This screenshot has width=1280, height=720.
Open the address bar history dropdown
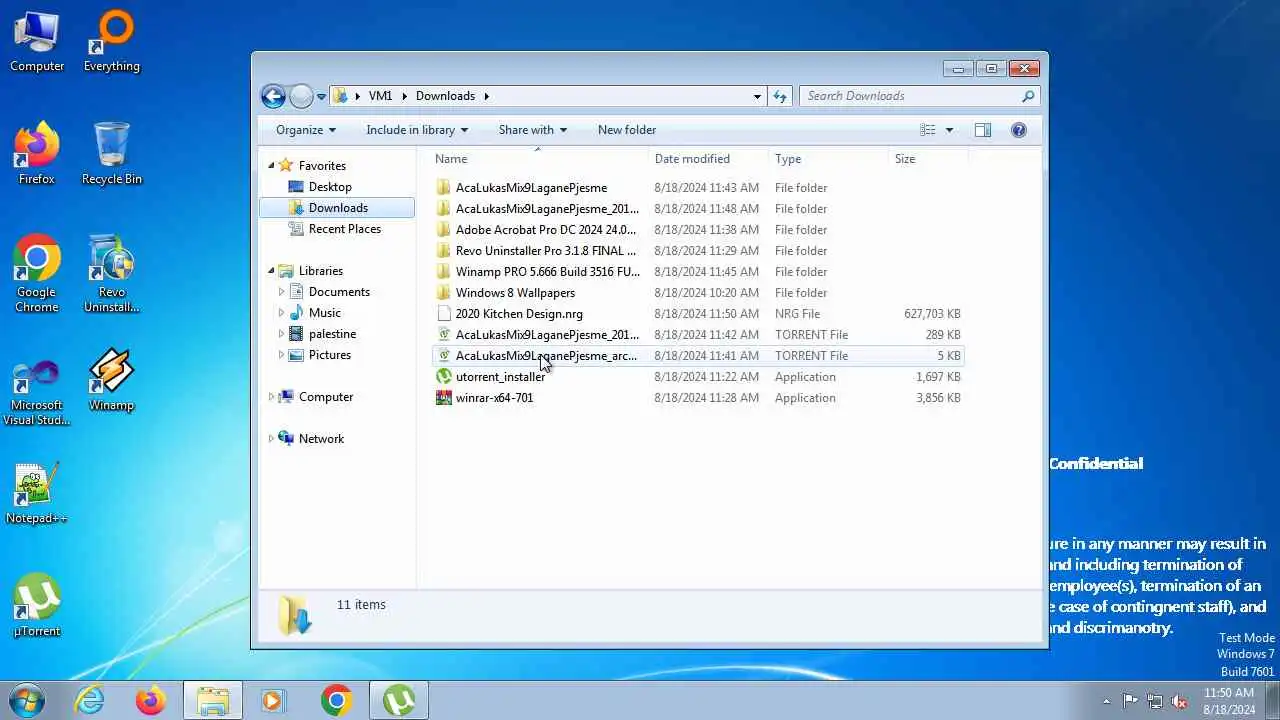tap(757, 96)
